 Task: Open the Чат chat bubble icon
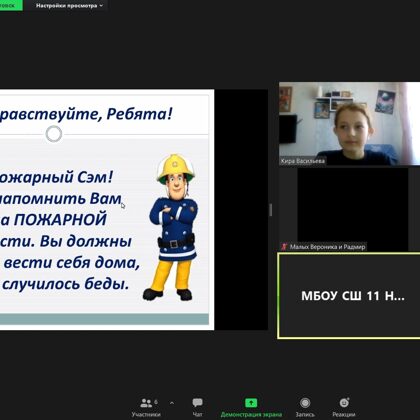(x=197, y=403)
